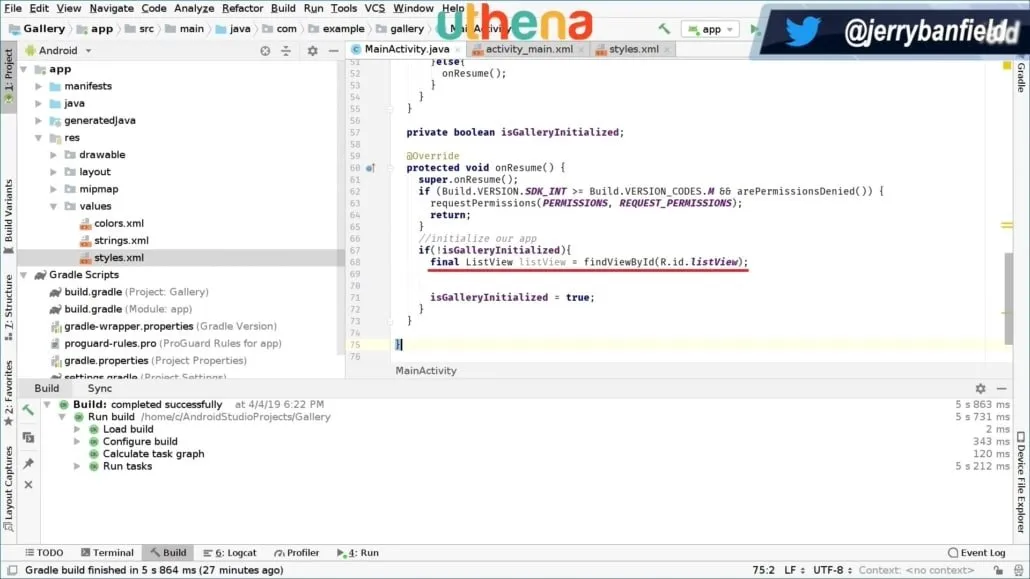The height and width of the screenshot is (579, 1030).
Task: Open the Profiler tool window
Action: point(296,553)
